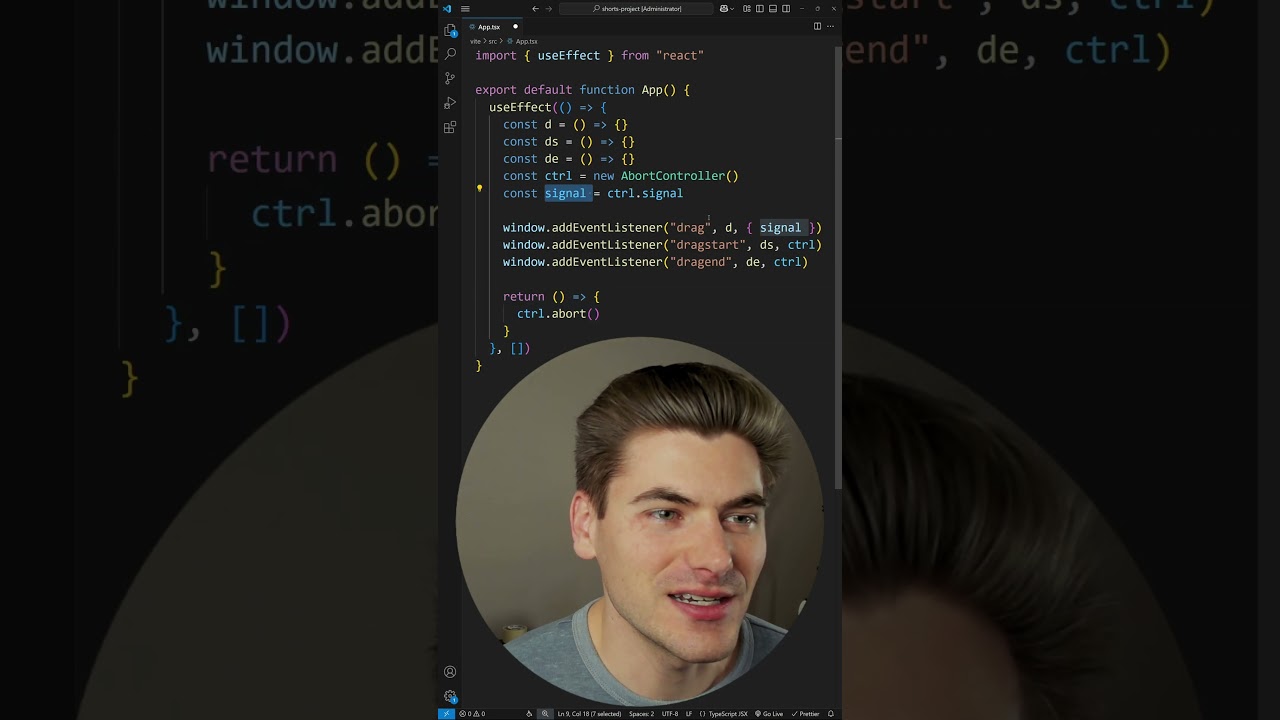Click the word App in function declaration
Screen dimensions: 1280x720
(x=652, y=90)
